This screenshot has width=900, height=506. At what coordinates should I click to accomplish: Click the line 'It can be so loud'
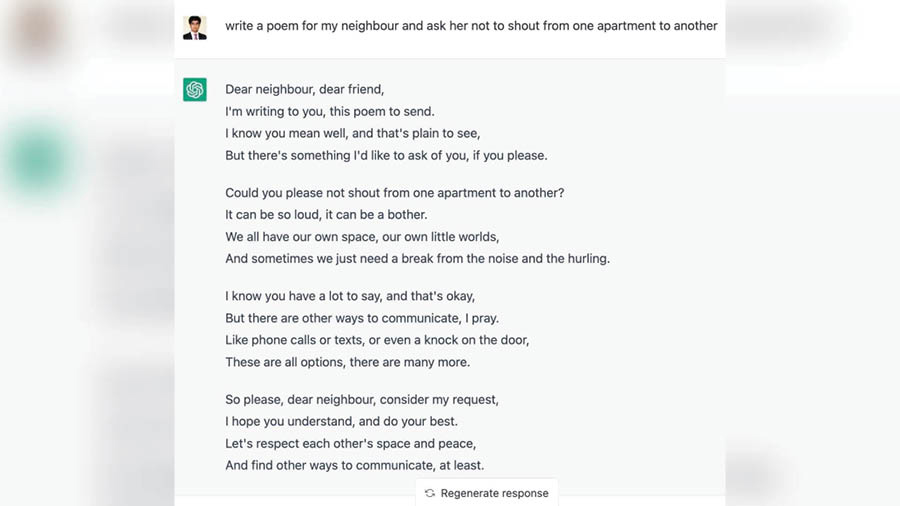coord(326,215)
